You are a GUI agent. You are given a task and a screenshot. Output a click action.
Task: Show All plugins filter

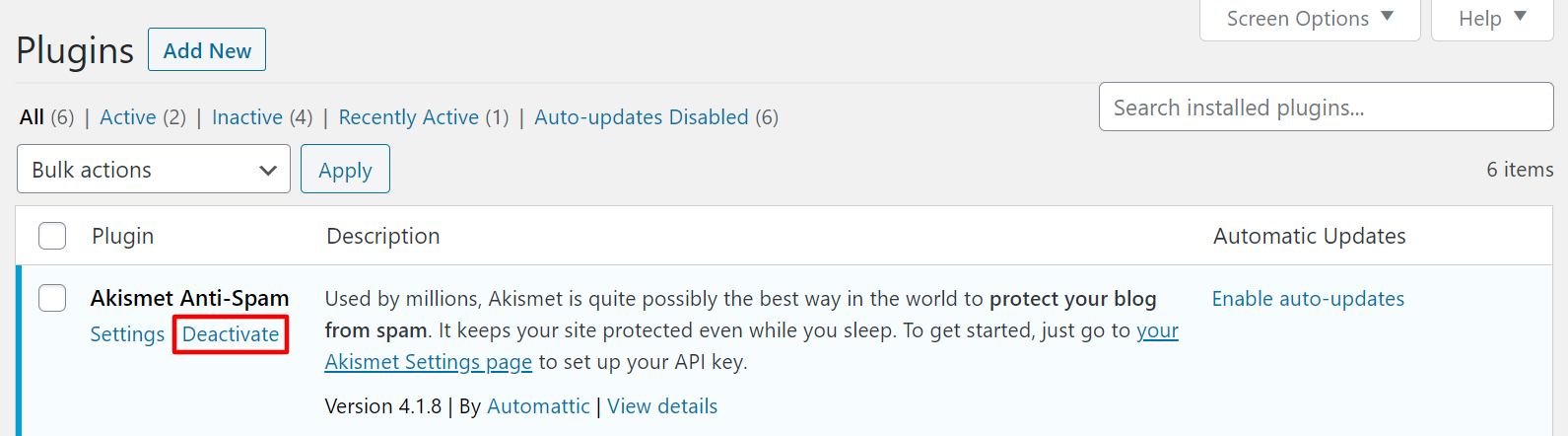[x=32, y=117]
